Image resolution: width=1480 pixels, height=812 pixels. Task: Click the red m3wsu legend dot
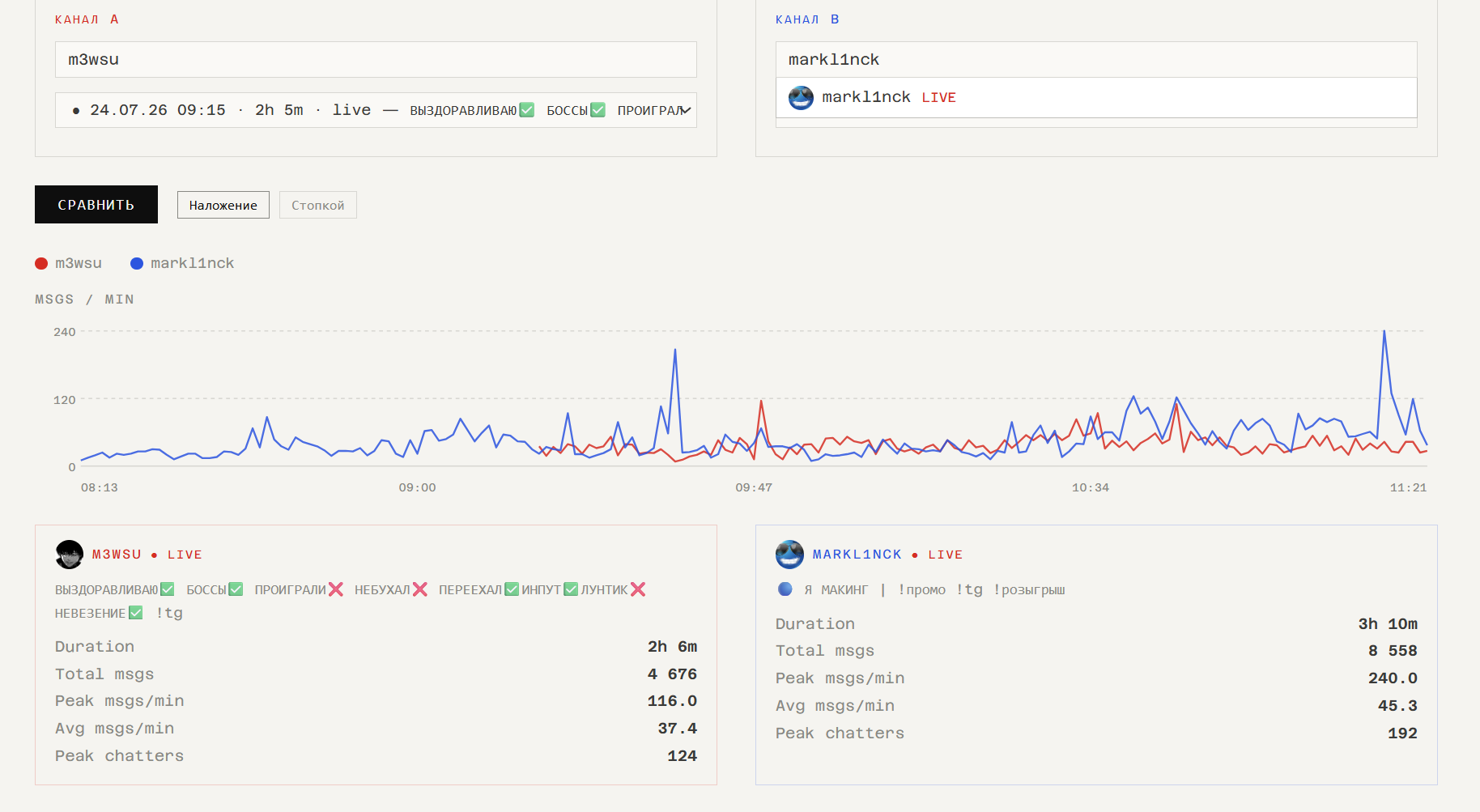[41, 264]
